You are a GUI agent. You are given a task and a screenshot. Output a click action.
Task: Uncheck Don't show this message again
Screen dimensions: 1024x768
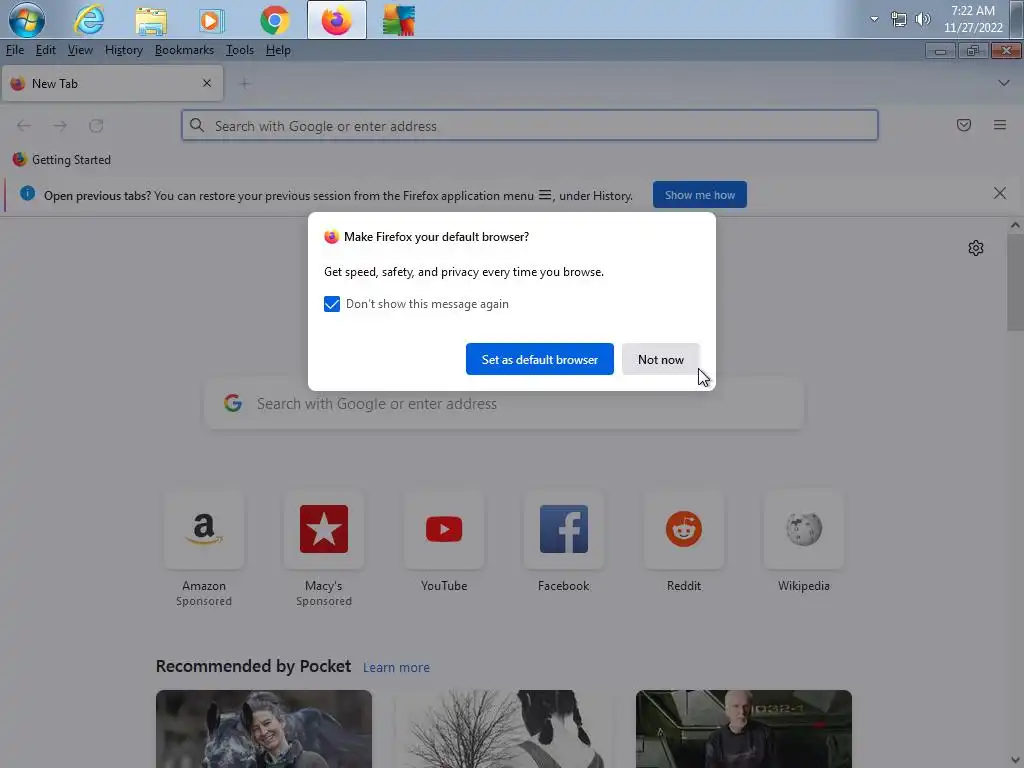(x=332, y=304)
